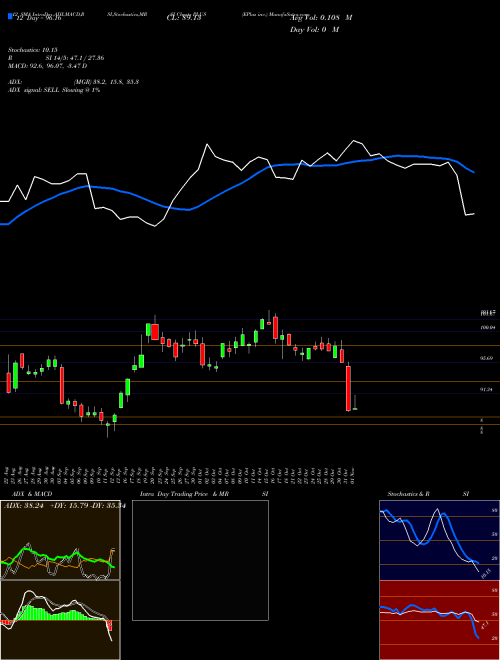The image size is (500, 660).
Task: Click the 'Day Vol: 0 M' text
Action: [x=314, y=29]
